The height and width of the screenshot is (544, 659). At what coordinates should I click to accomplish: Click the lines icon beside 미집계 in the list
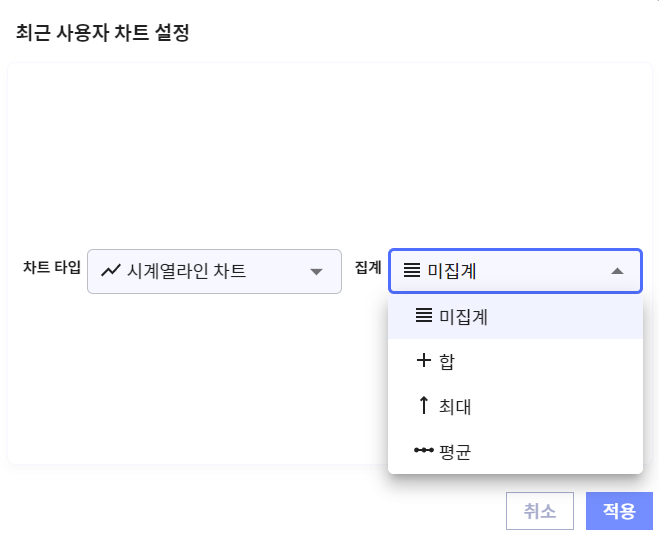tap(423, 316)
